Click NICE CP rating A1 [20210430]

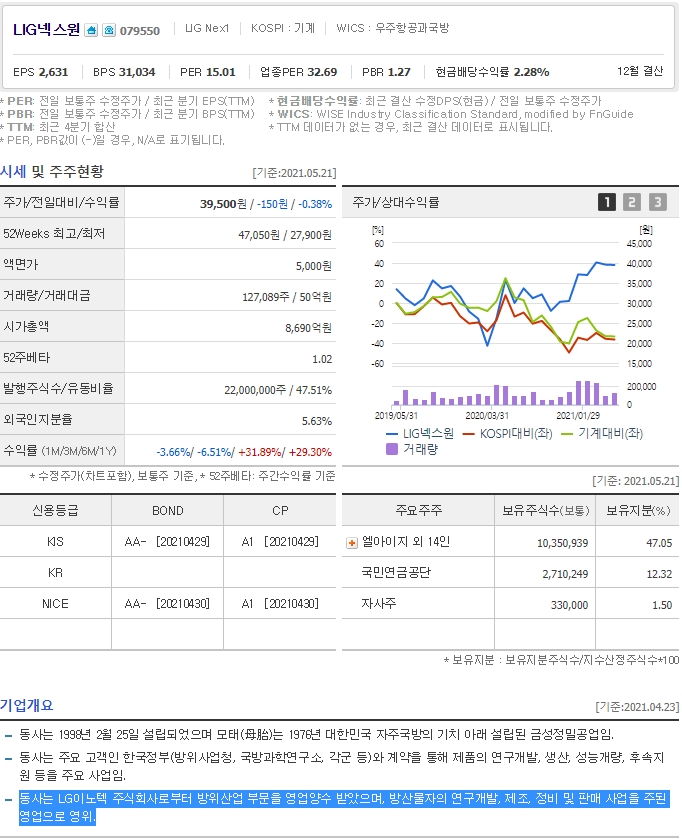point(280,604)
